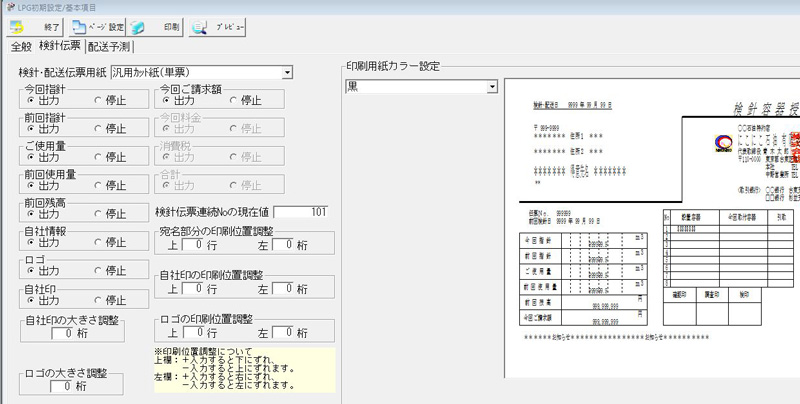
Task: Select 停止 for ロゴ output
Action: point(98,271)
